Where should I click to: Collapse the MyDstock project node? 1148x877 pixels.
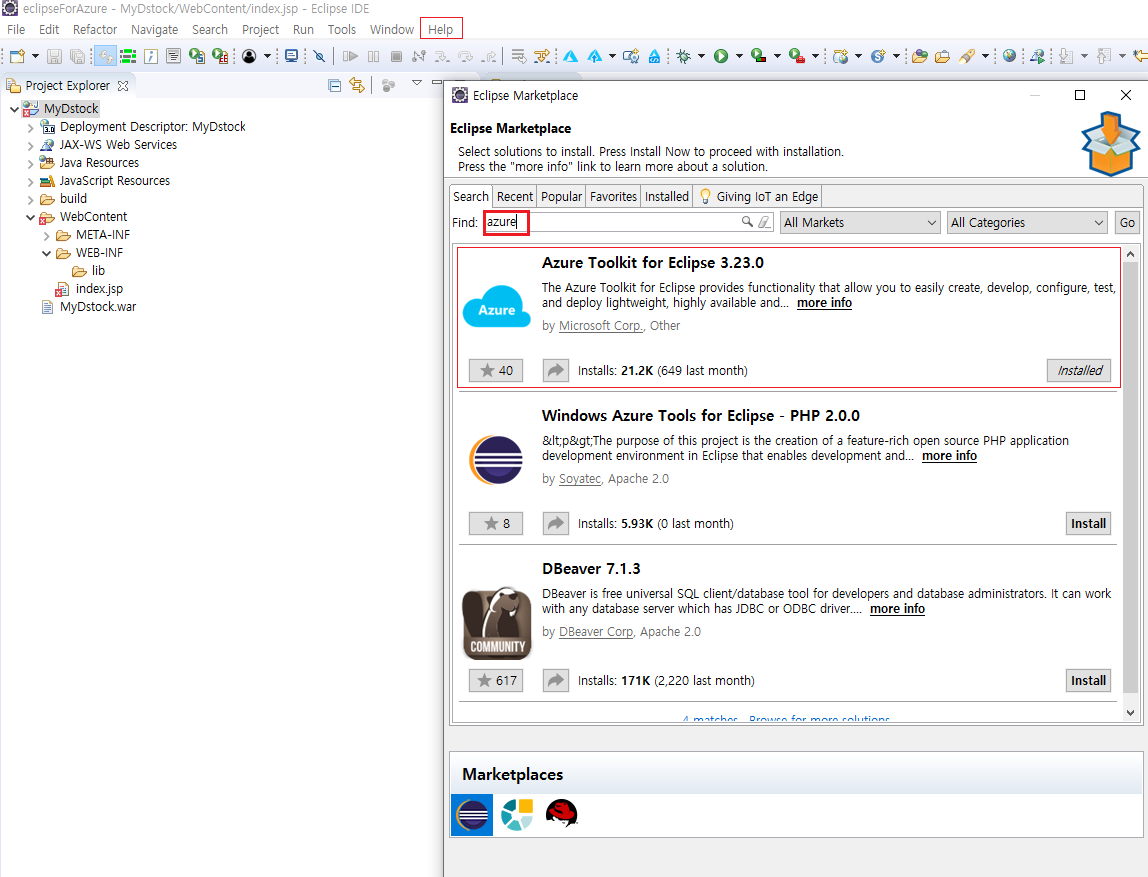15,109
